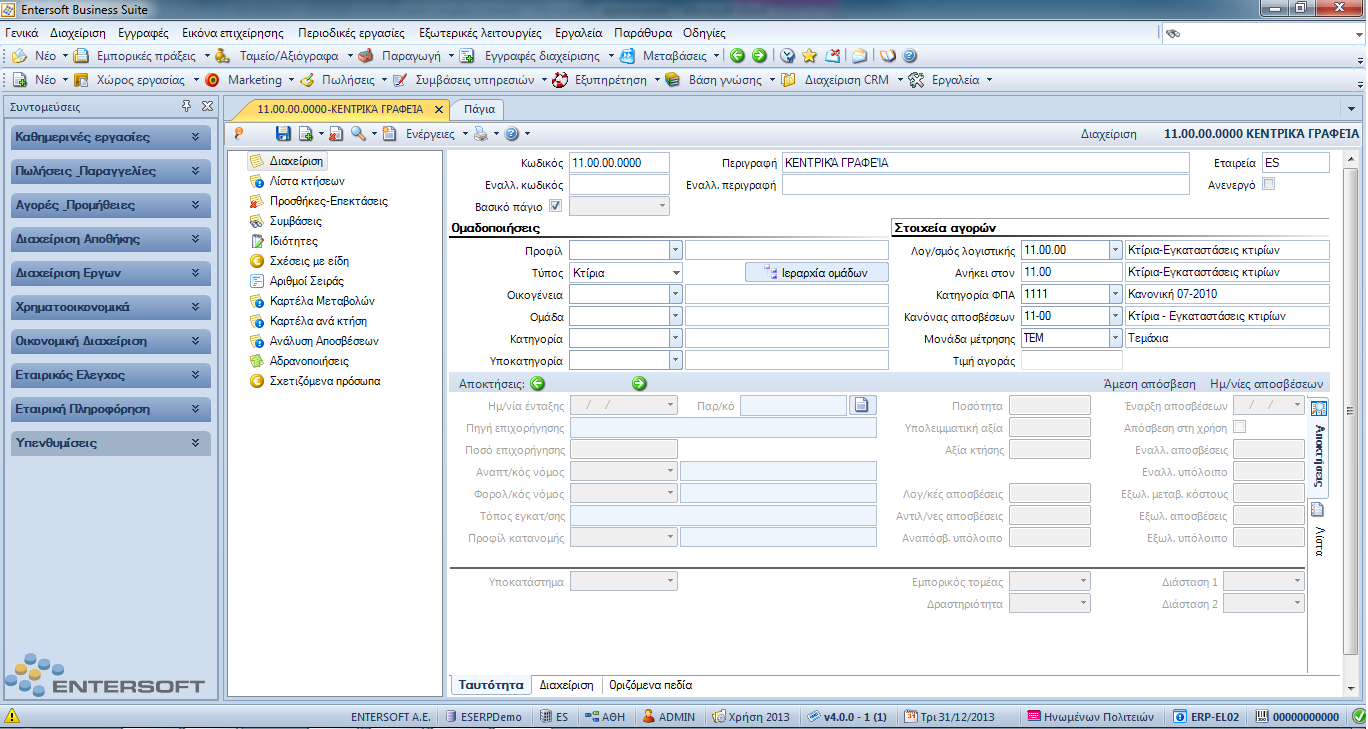Expand the Χρηματοοικονομικά section
This screenshot has height=729, width=1368.
pos(110,307)
